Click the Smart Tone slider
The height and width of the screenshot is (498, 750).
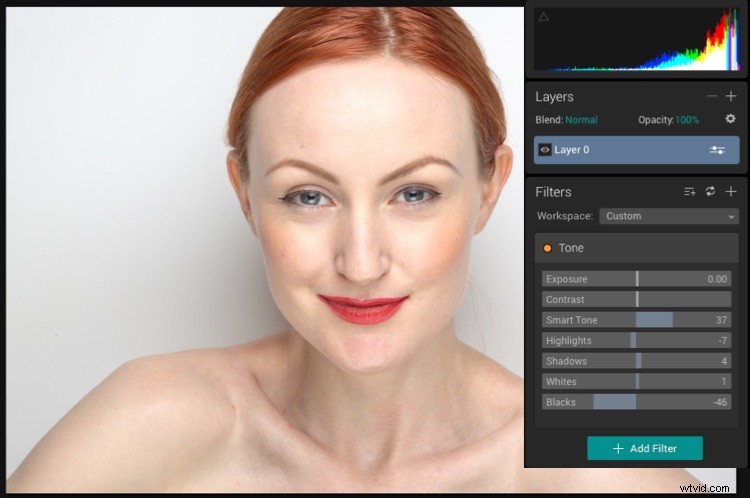tap(637, 320)
